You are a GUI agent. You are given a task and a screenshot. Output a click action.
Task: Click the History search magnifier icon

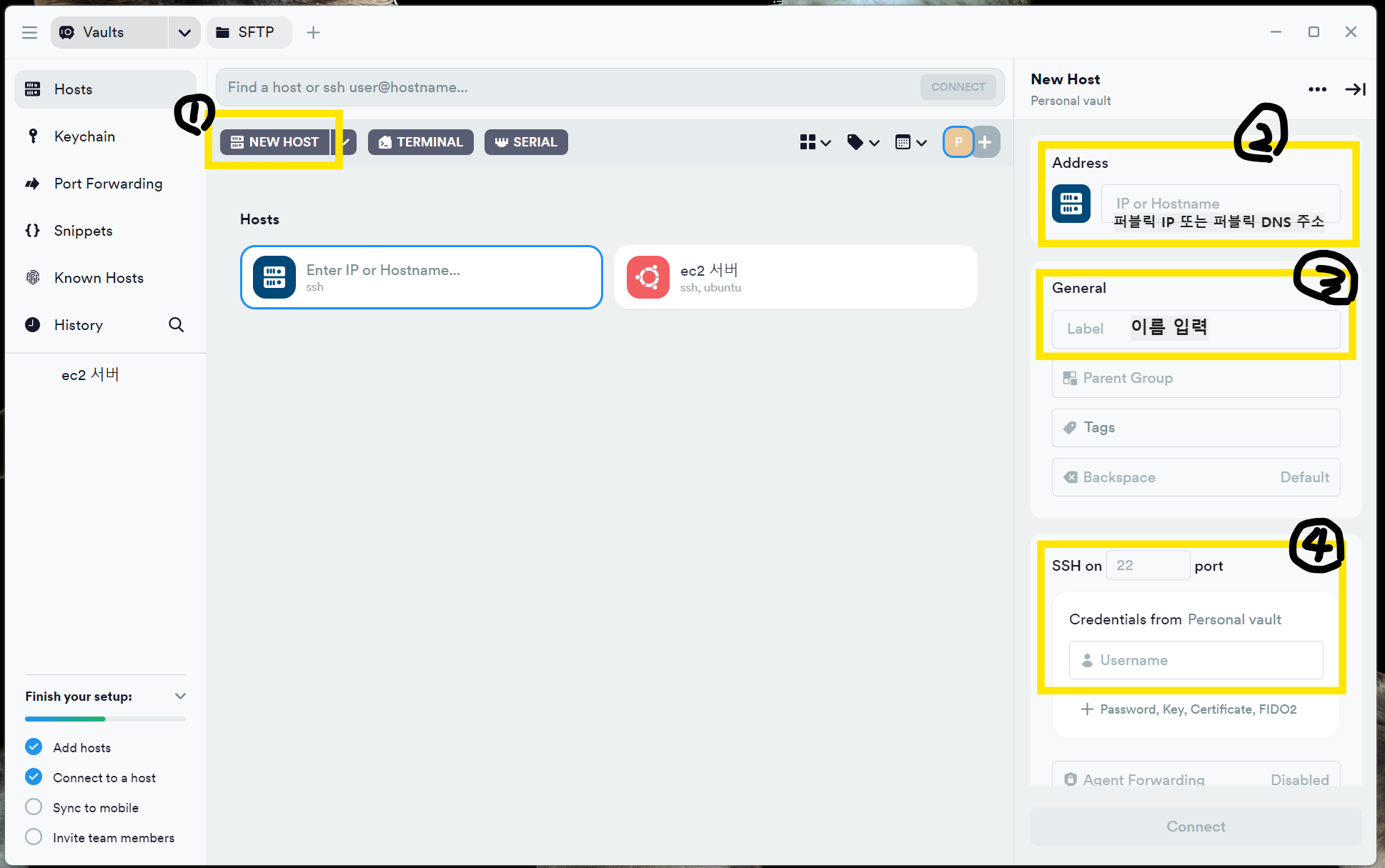click(176, 325)
